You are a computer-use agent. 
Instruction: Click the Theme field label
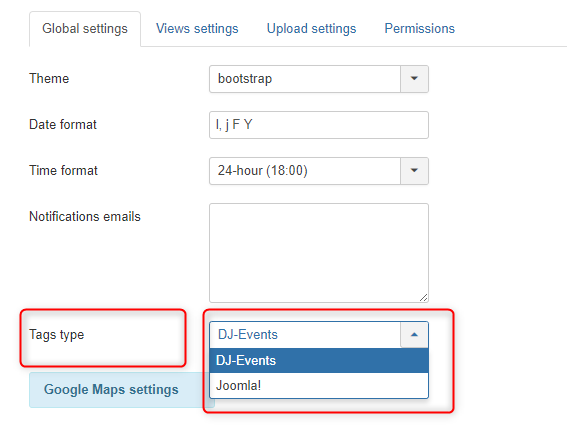coord(49,78)
